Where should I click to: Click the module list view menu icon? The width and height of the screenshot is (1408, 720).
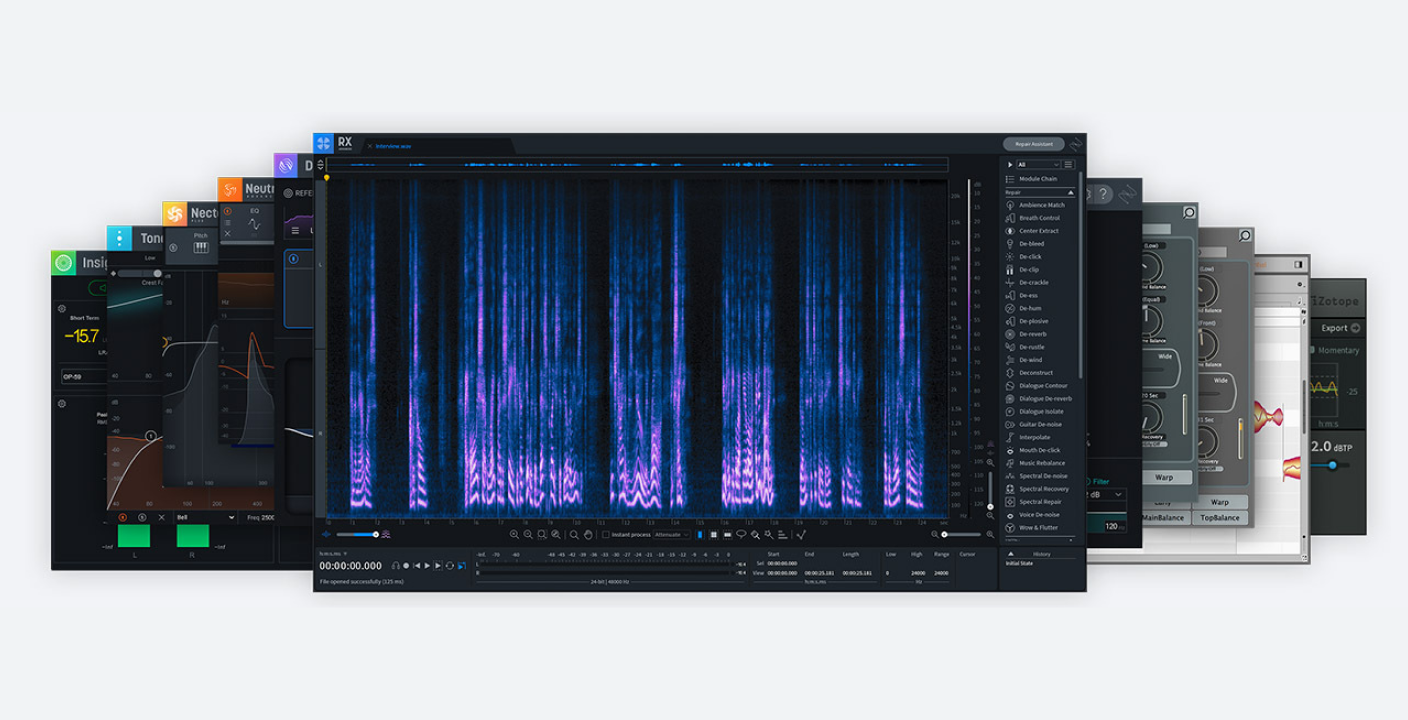click(1069, 165)
